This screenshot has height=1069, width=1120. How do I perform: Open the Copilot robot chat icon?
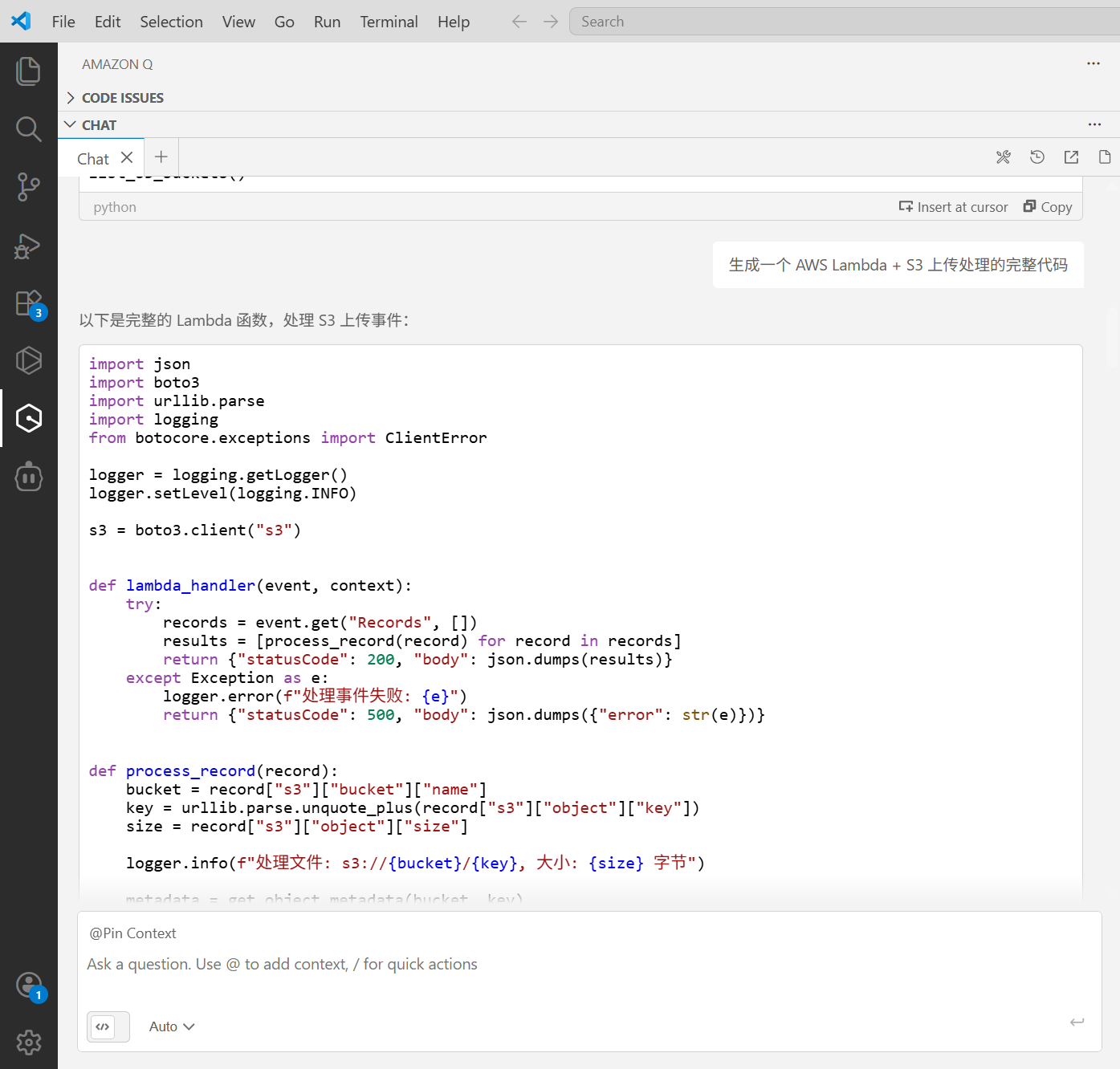29,477
